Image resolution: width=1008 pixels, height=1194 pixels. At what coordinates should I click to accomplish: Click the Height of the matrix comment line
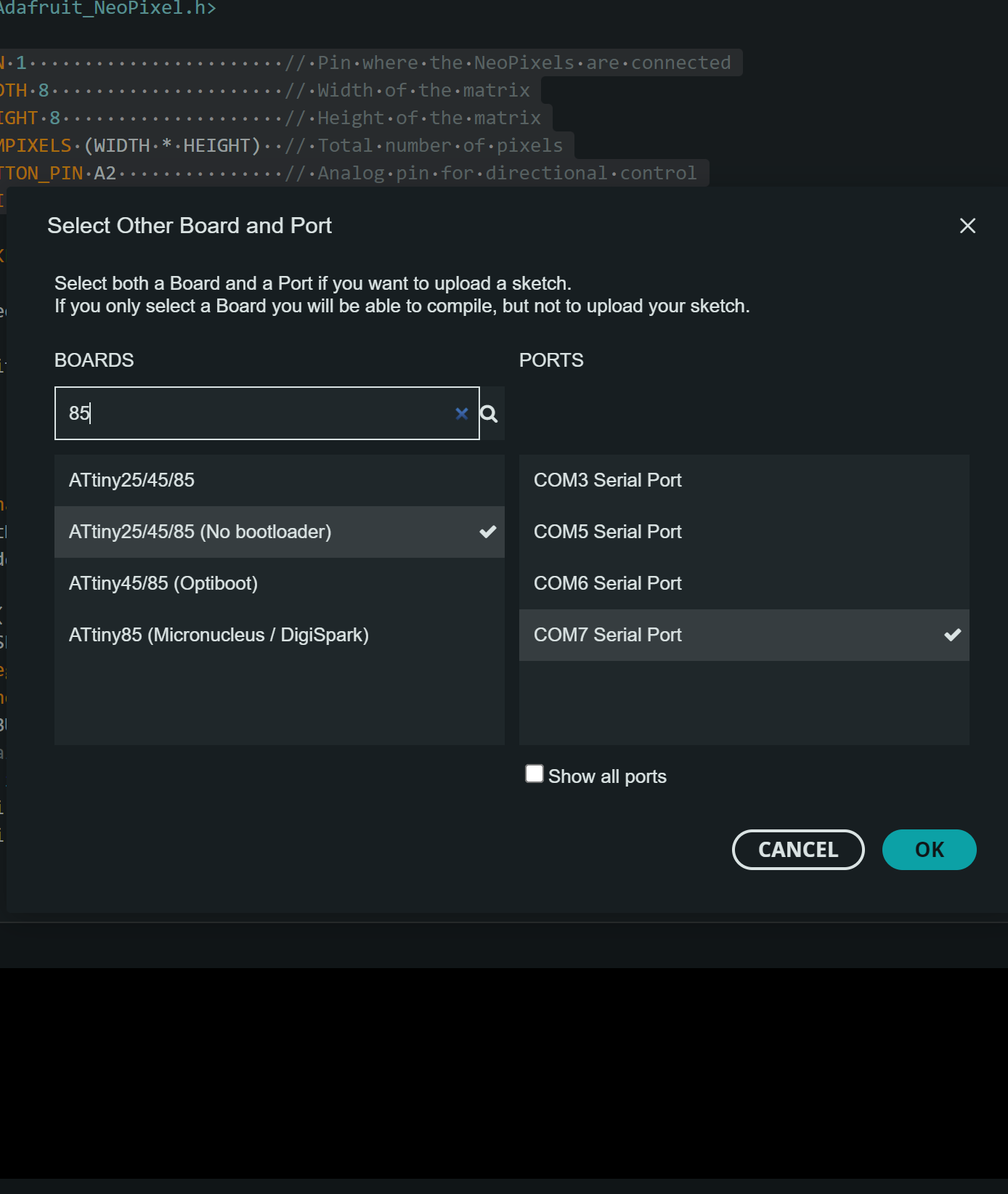[412, 118]
